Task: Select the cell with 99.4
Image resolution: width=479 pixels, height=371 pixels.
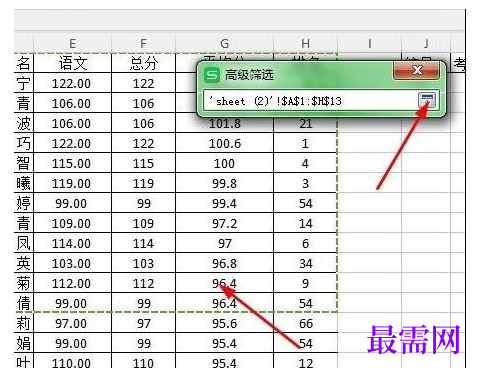Action: (x=225, y=203)
